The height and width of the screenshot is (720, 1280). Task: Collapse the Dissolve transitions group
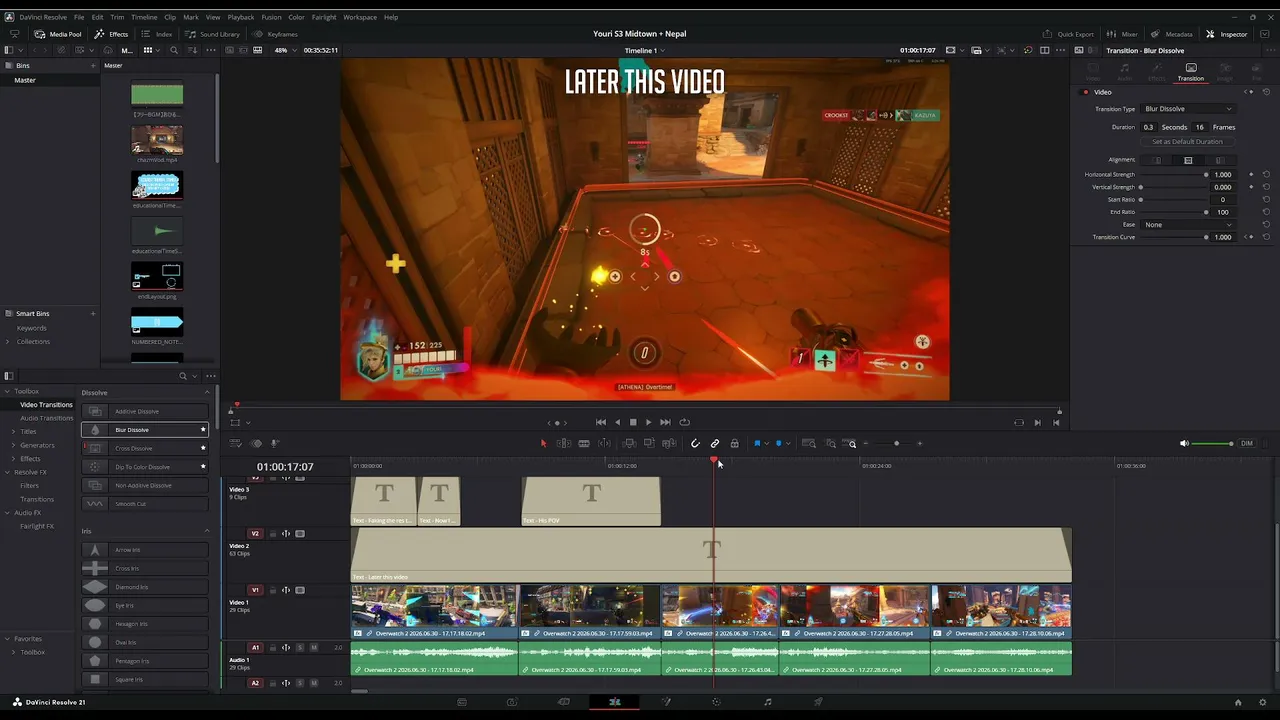[207, 392]
